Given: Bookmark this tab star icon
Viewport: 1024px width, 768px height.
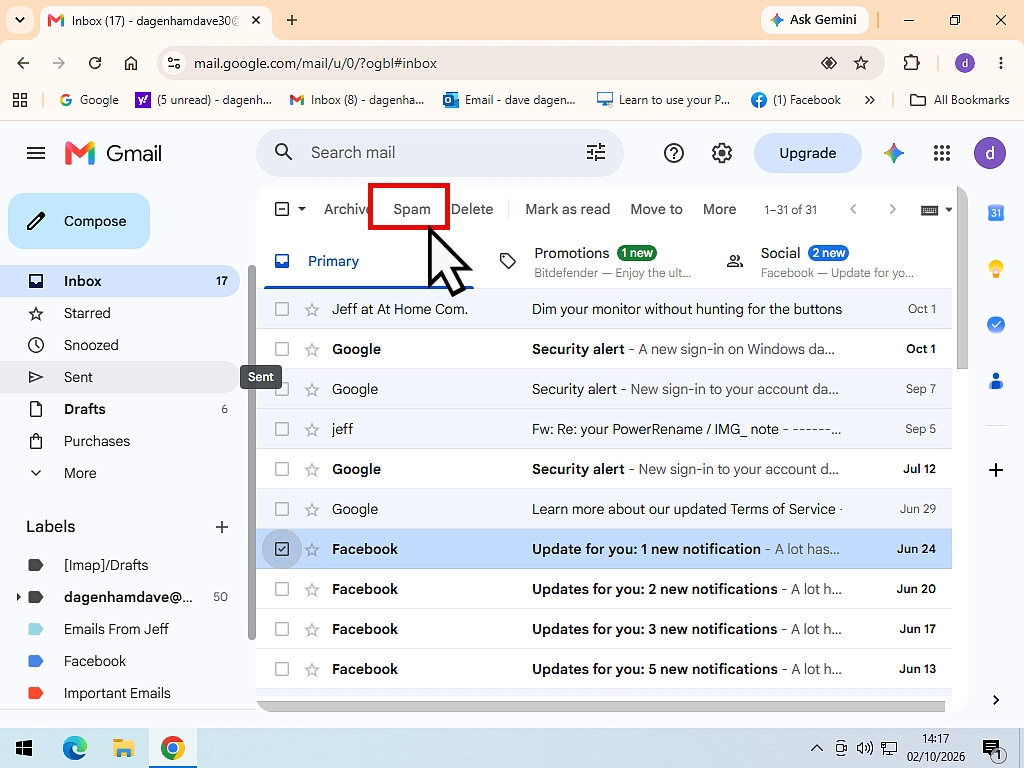Looking at the screenshot, I should pos(861,63).
